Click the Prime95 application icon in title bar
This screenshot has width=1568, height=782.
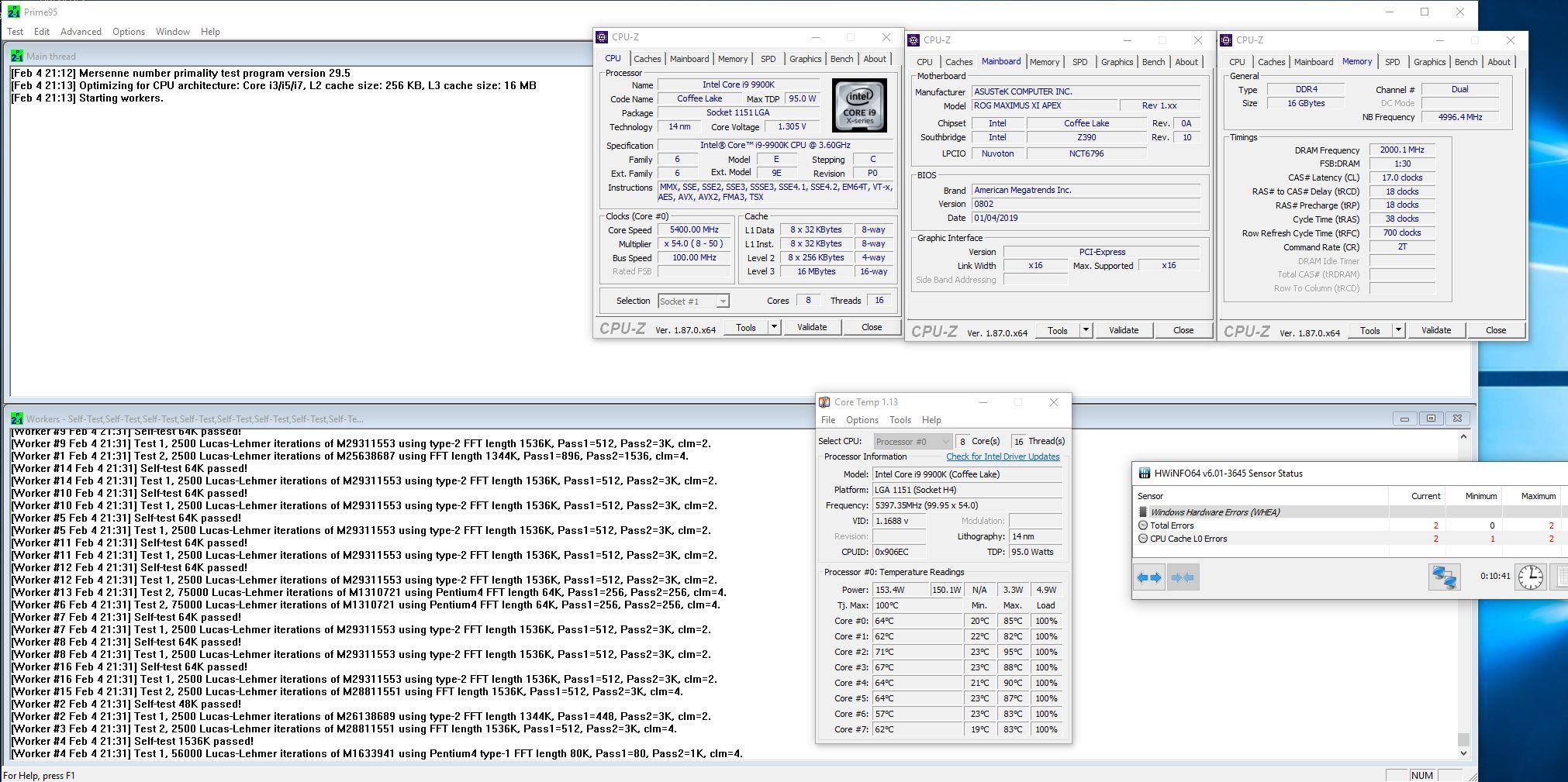[x=13, y=12]
